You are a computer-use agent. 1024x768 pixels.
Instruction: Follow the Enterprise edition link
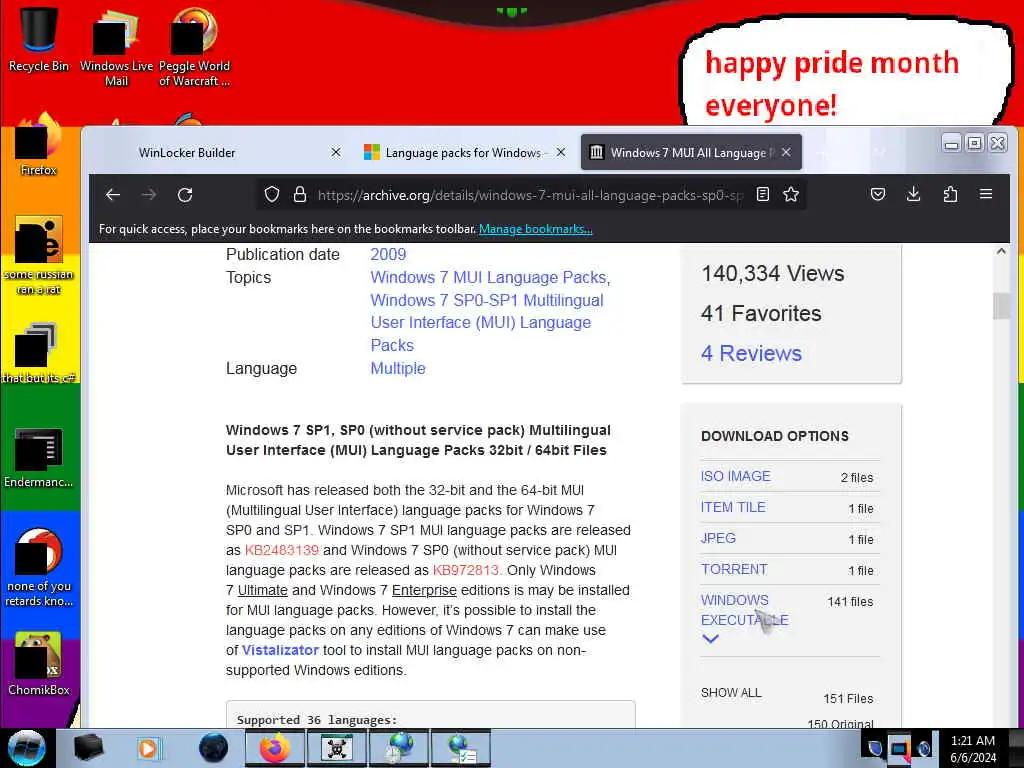point(424,590)
